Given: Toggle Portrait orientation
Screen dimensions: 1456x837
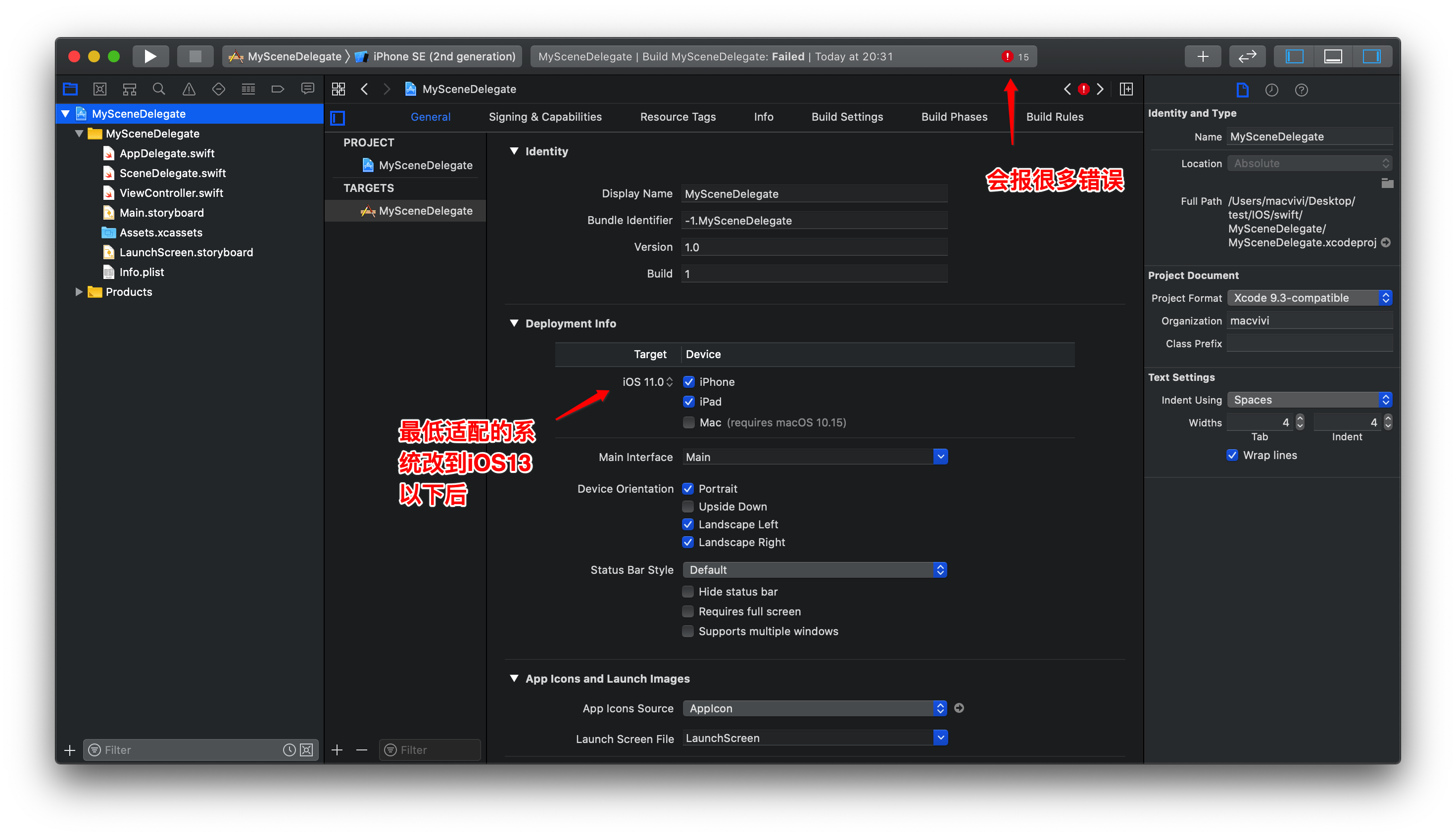Looking at the screenshot, I should tap(688, 489).
